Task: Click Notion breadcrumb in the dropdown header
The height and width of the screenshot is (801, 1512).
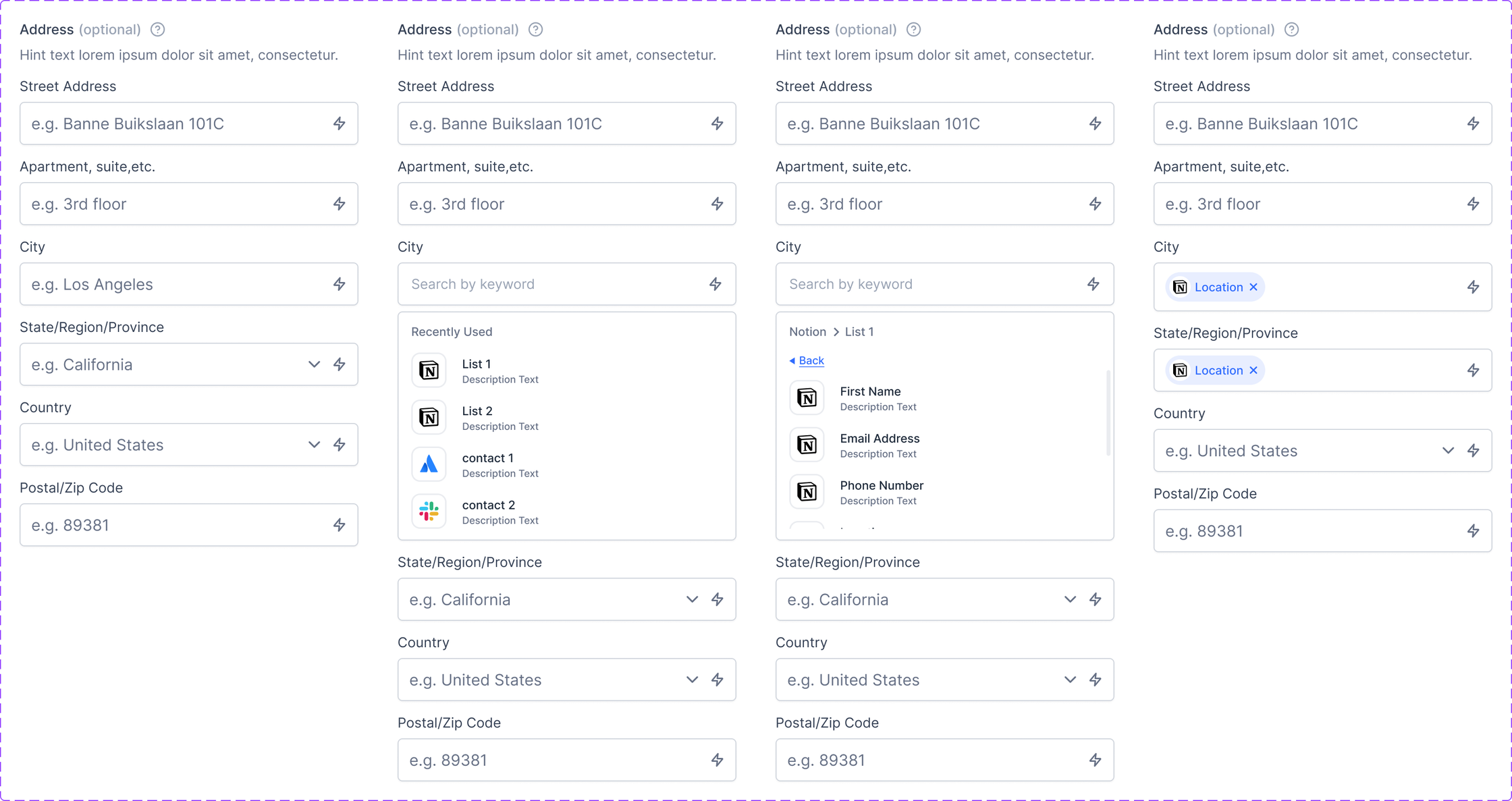Action: pyautogui.click(x=807, y=331)
